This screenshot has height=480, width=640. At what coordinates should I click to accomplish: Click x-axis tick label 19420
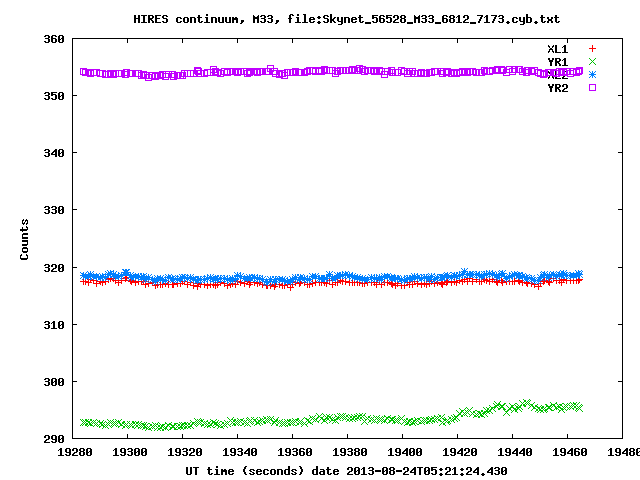point(460,452)
